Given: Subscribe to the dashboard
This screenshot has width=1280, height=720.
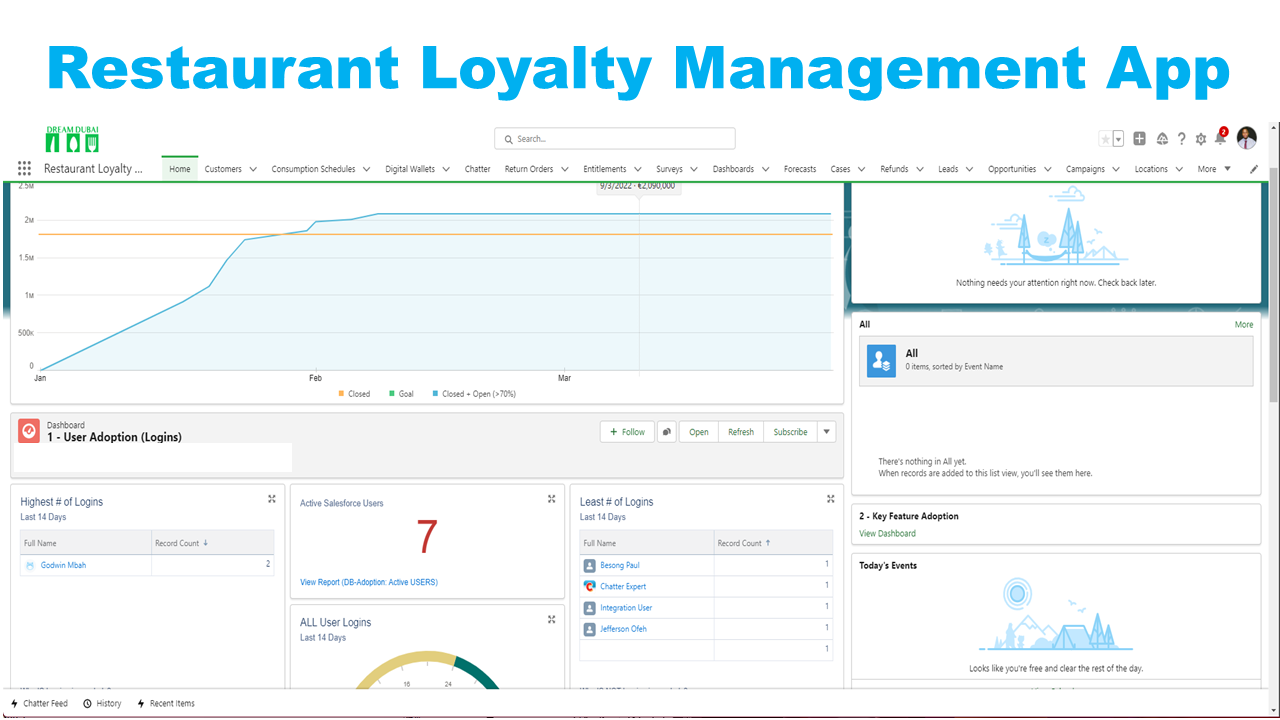Looking at the screenshot, I should coord(790,432).
